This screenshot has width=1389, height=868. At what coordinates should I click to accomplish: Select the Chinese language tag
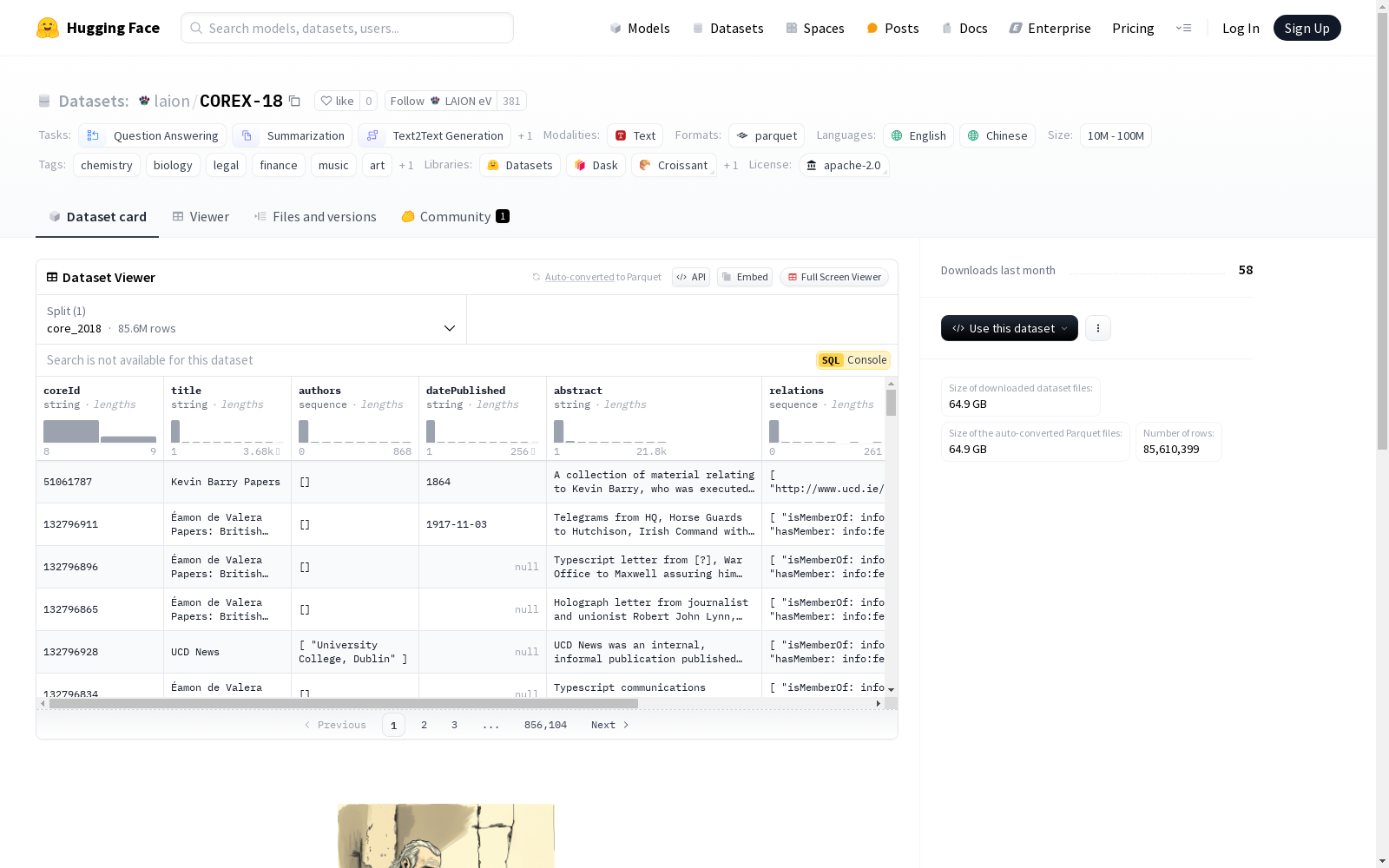click(997, 135)
